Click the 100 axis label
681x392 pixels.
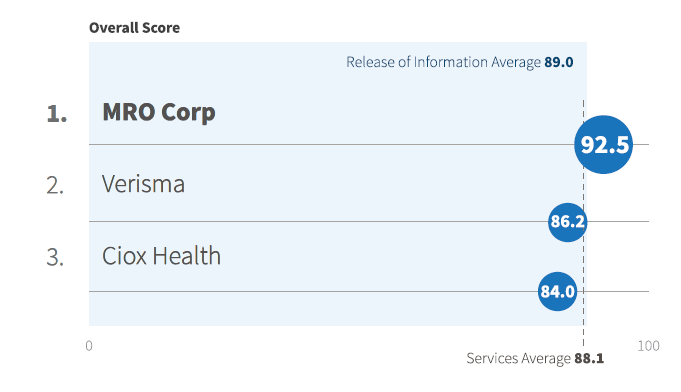(x=648, y=346)
